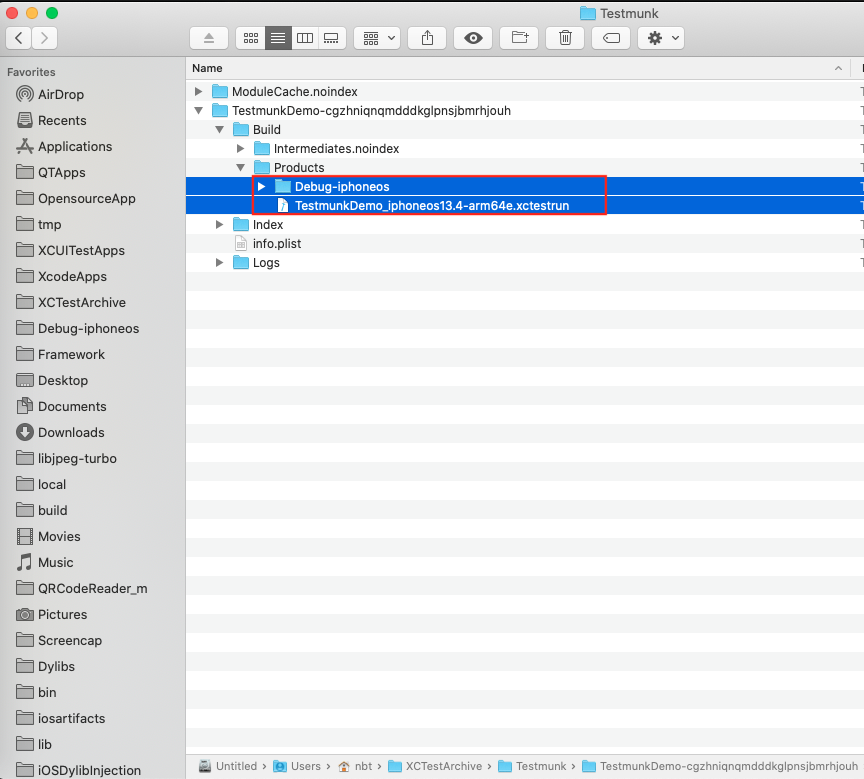Open XCUITestApps sidebar folder
This screenshot has width=864, height=779.
71,251
